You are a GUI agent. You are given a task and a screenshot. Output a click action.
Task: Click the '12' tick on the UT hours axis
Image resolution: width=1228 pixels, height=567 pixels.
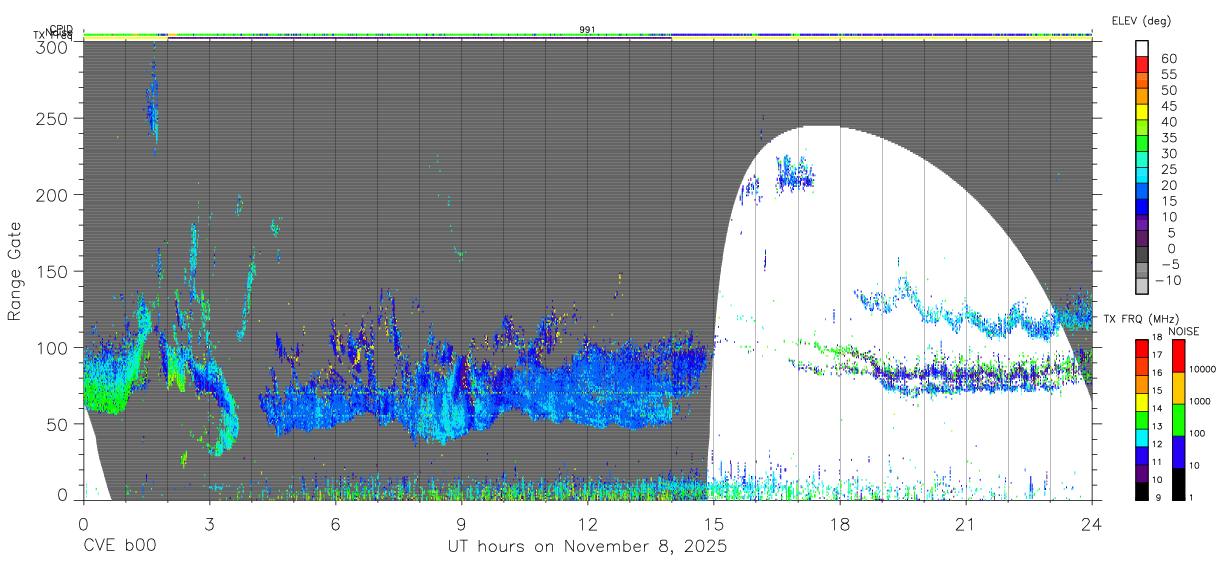coord(588,523)
